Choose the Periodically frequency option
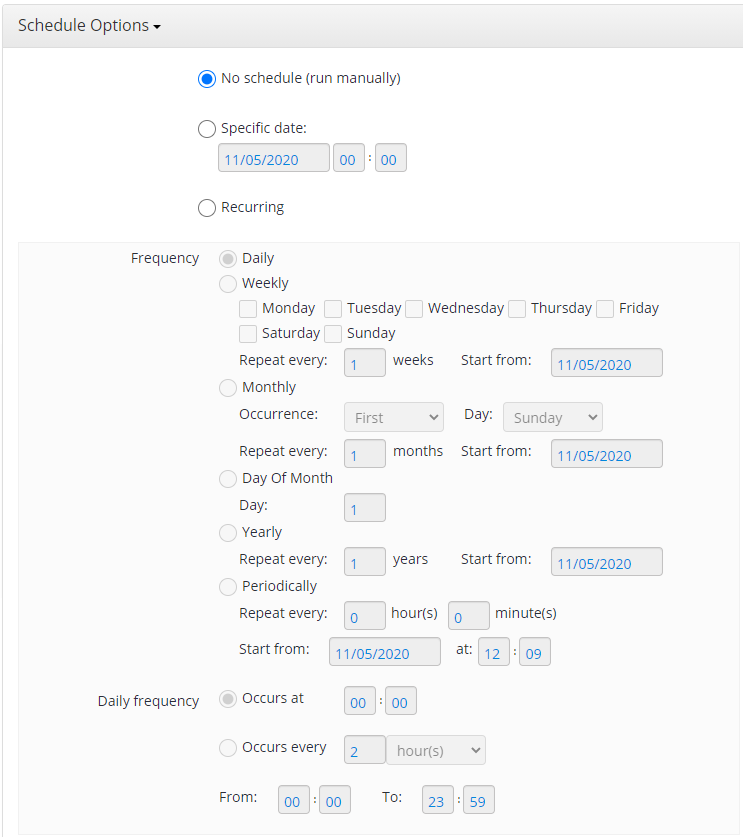Viewport: 743px width, 837px height. point(227,586)
